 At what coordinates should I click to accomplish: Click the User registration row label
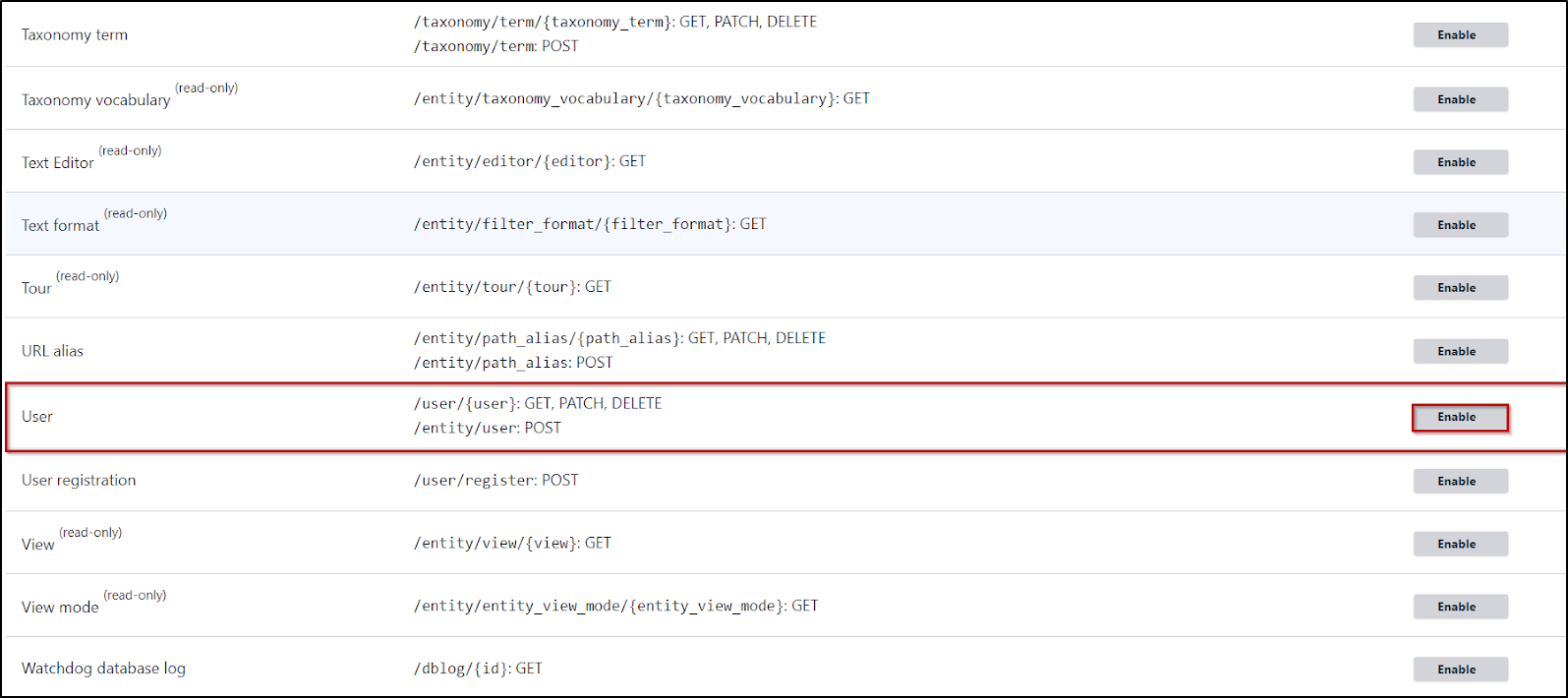pos(79,481)
